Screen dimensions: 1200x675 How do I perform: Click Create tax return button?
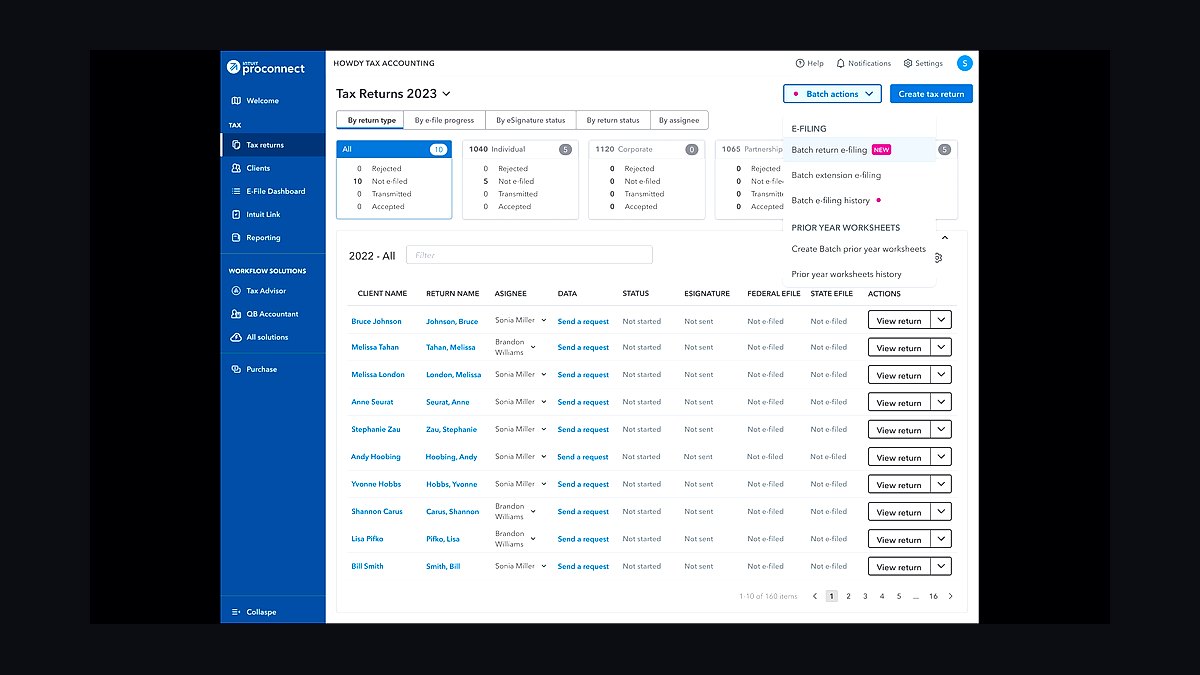(x=931, y=94)
